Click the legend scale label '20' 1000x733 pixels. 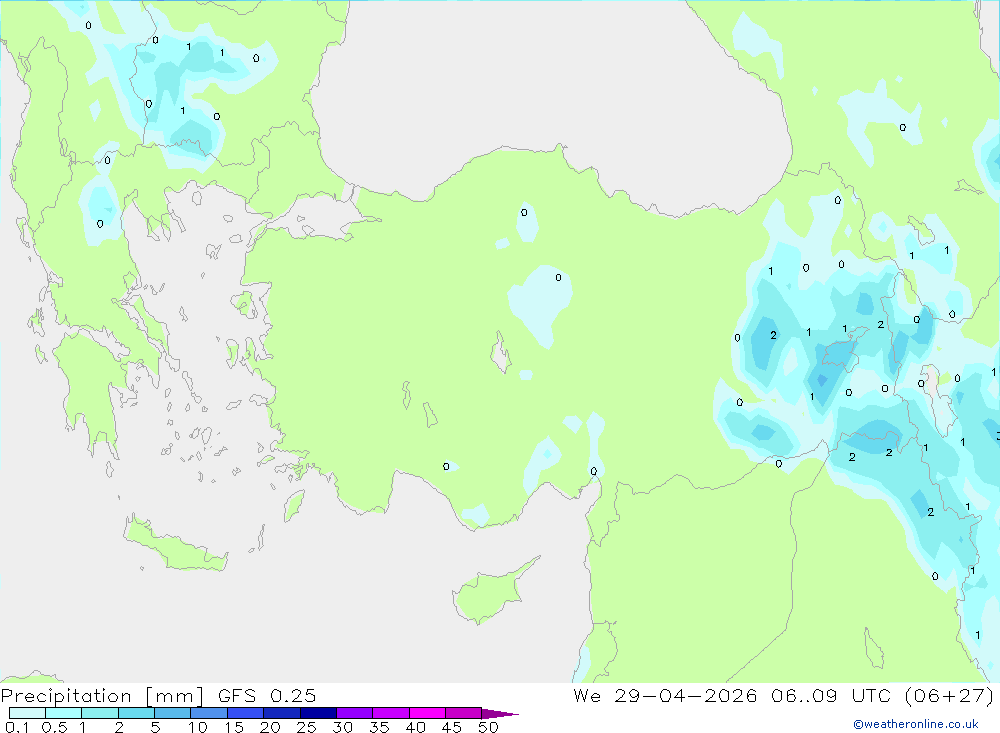(270, 727)
